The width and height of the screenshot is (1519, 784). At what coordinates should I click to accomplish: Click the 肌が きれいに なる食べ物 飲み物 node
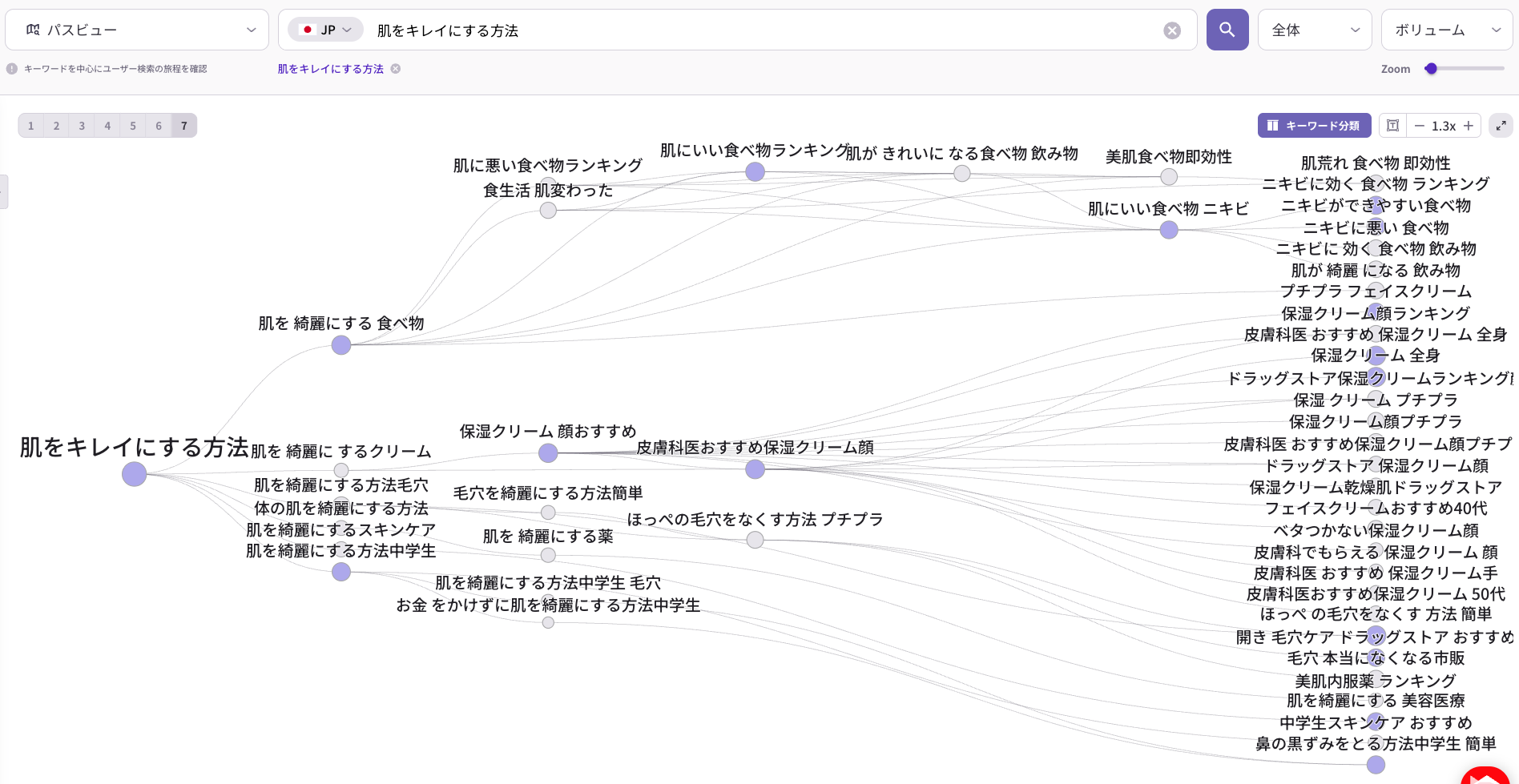962,174
